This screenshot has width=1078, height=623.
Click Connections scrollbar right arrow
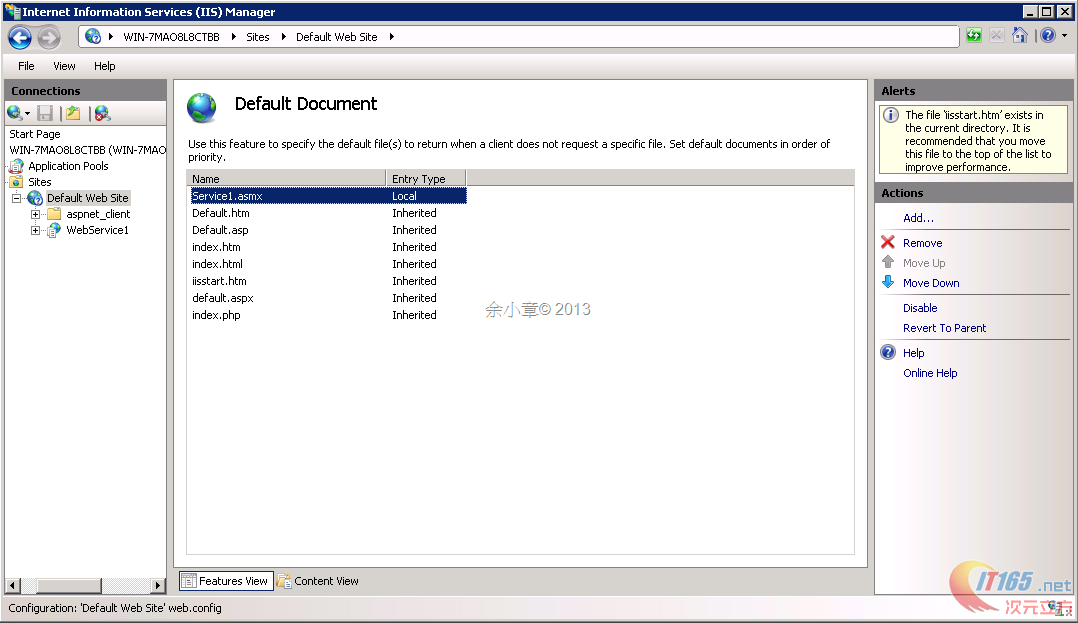pyautogui.click(x=158, y=585)
